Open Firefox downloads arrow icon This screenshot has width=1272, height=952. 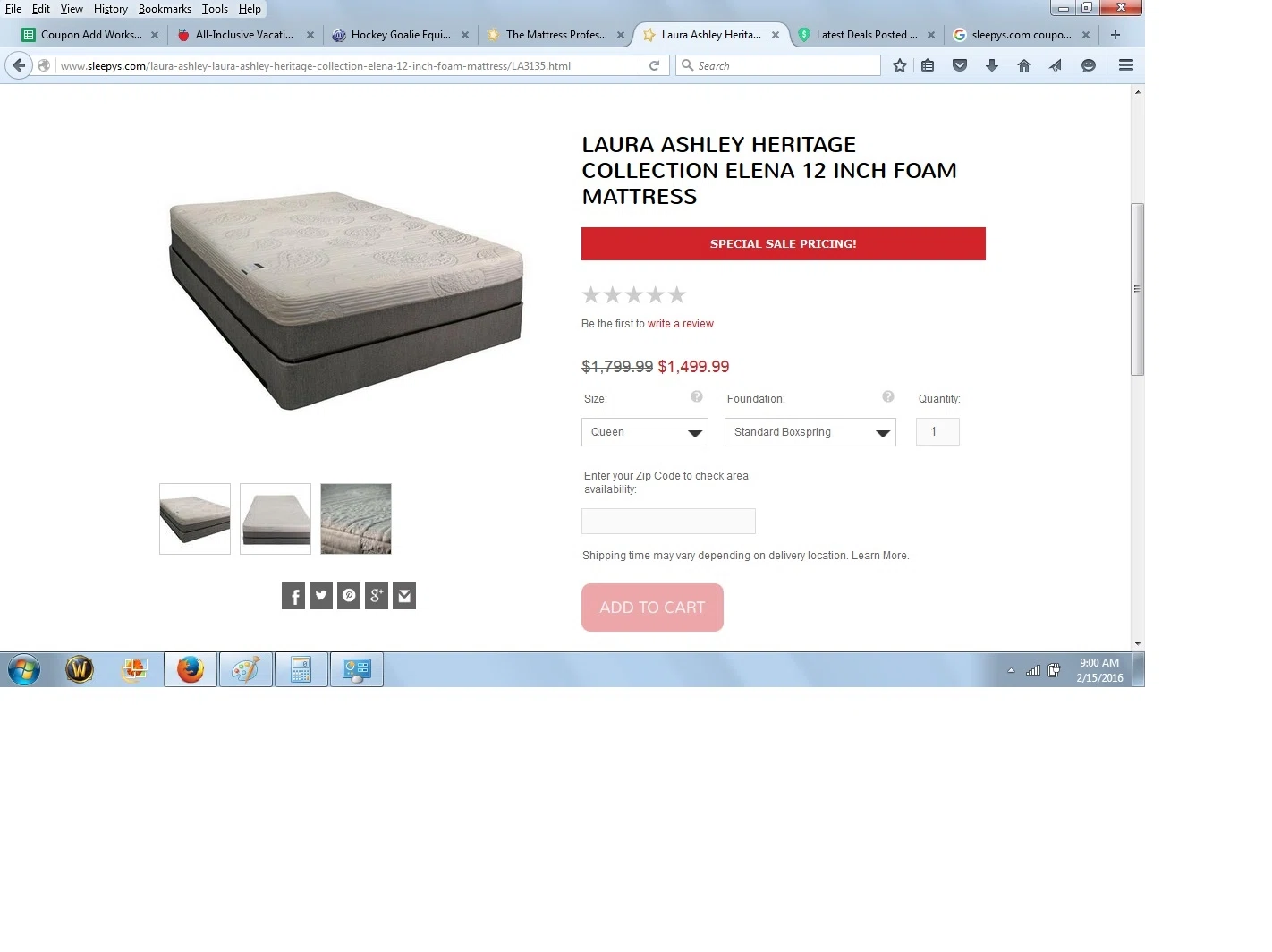[992, 65]
